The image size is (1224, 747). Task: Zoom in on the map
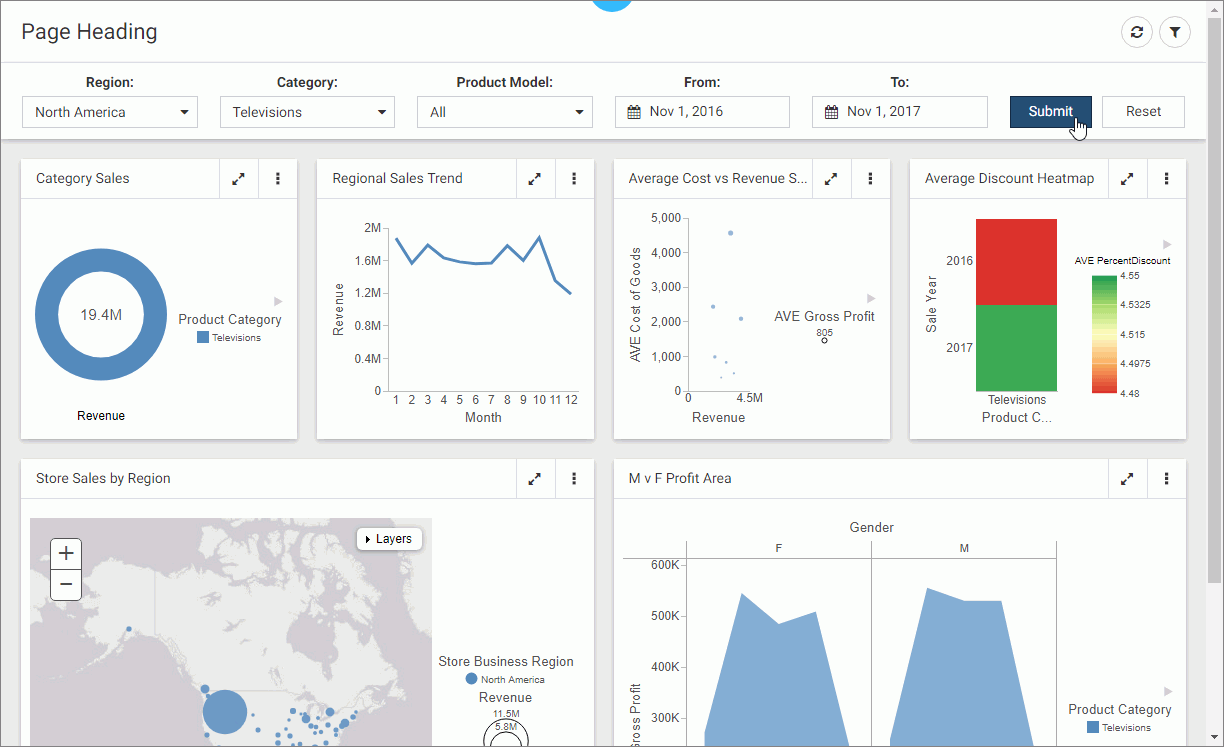tap(66, 553)
